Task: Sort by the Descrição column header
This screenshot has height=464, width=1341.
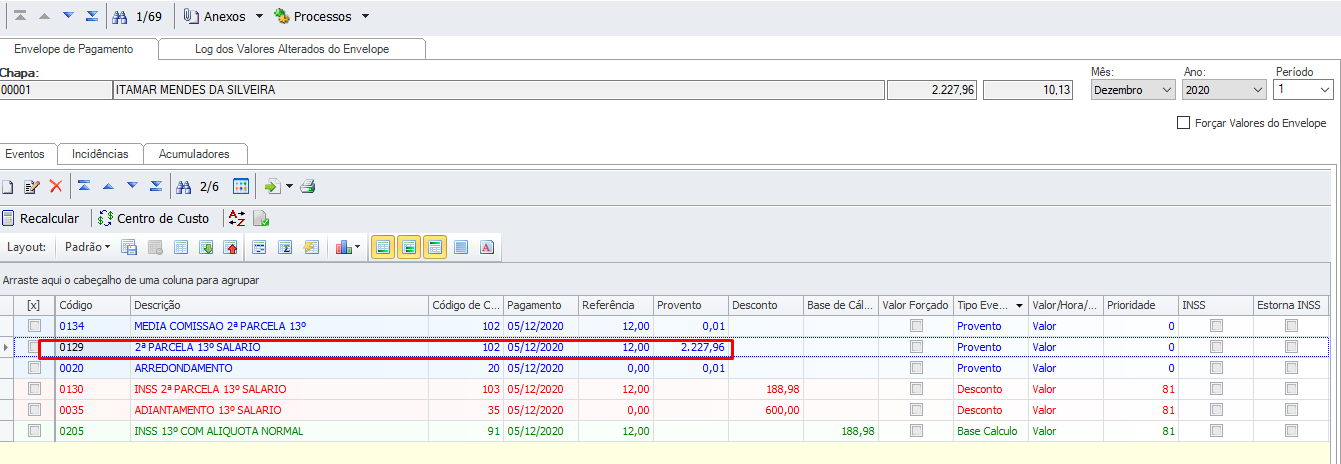Action: click(279, 305)
